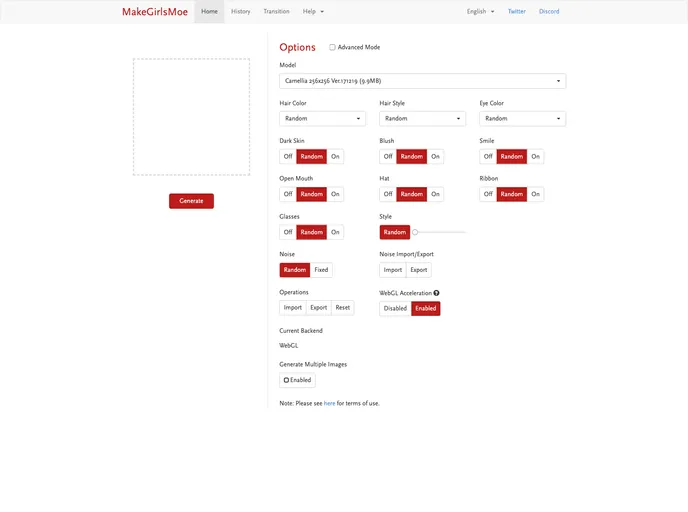Viewport: 688px width, 512px height.
Task: Click the MakeGirlsMoe brand logo
Action: click(154, 12)
